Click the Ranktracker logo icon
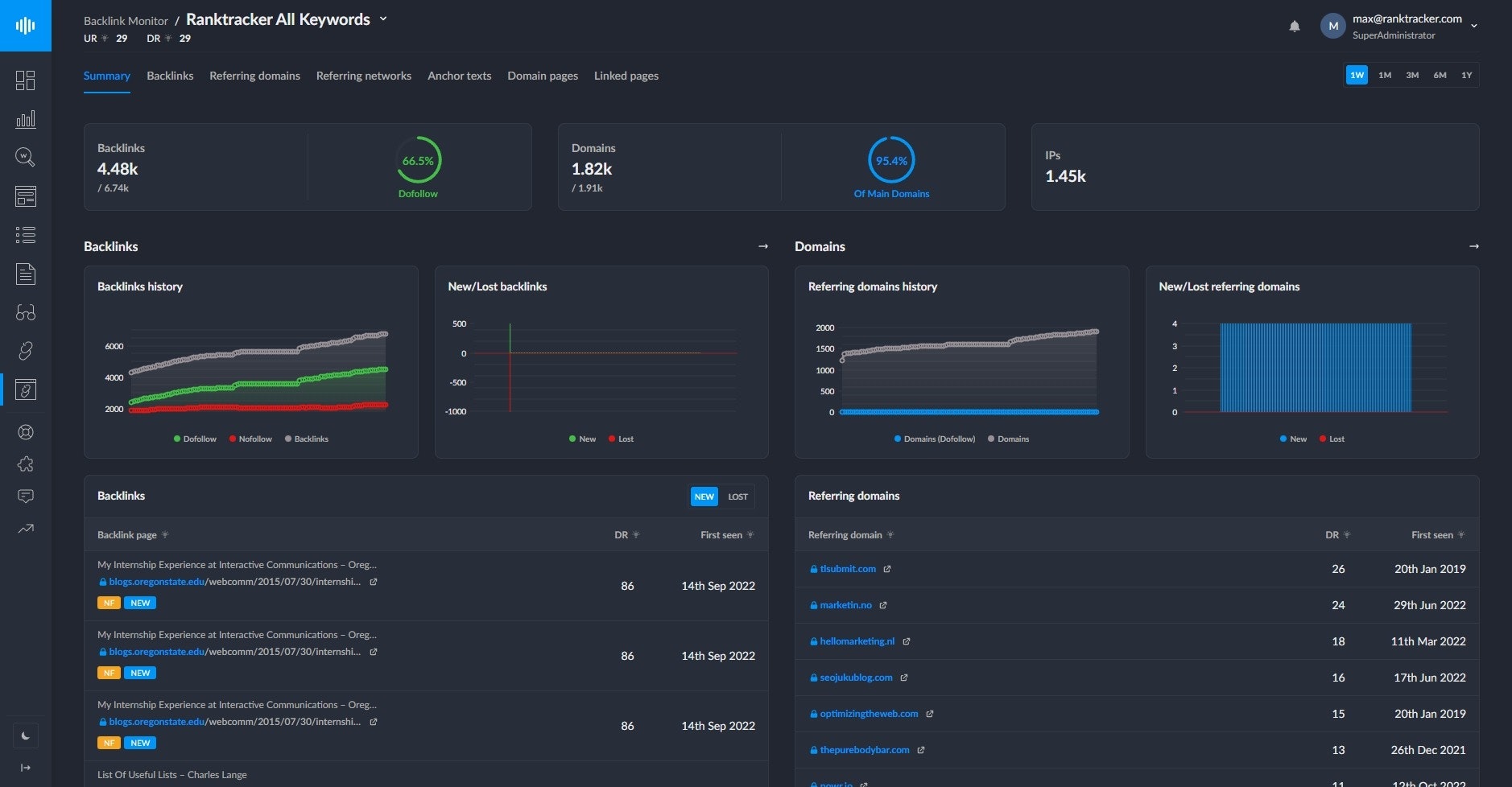The image size is (1512, 787). (26, 26)
